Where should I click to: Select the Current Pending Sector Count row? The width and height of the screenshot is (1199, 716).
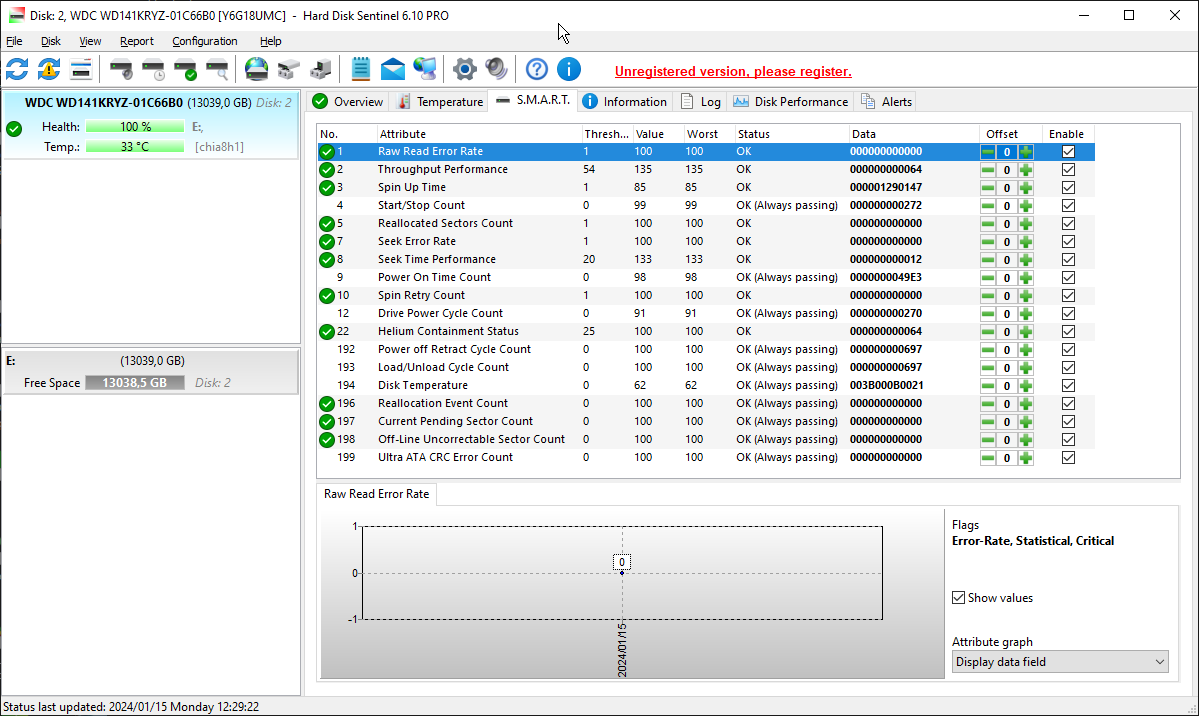[706, 421]
